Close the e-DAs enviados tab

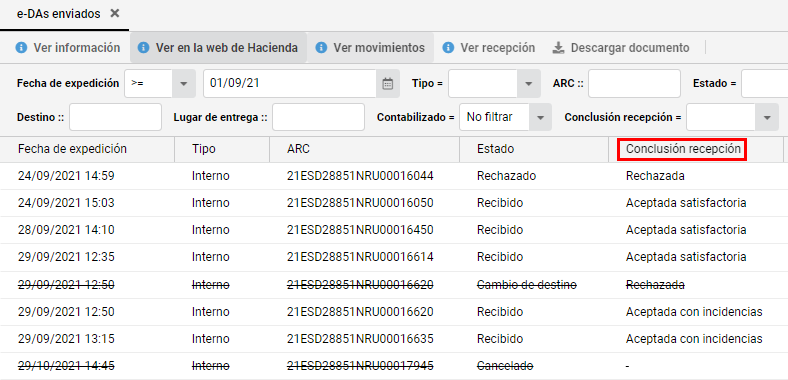pos(115,14)
